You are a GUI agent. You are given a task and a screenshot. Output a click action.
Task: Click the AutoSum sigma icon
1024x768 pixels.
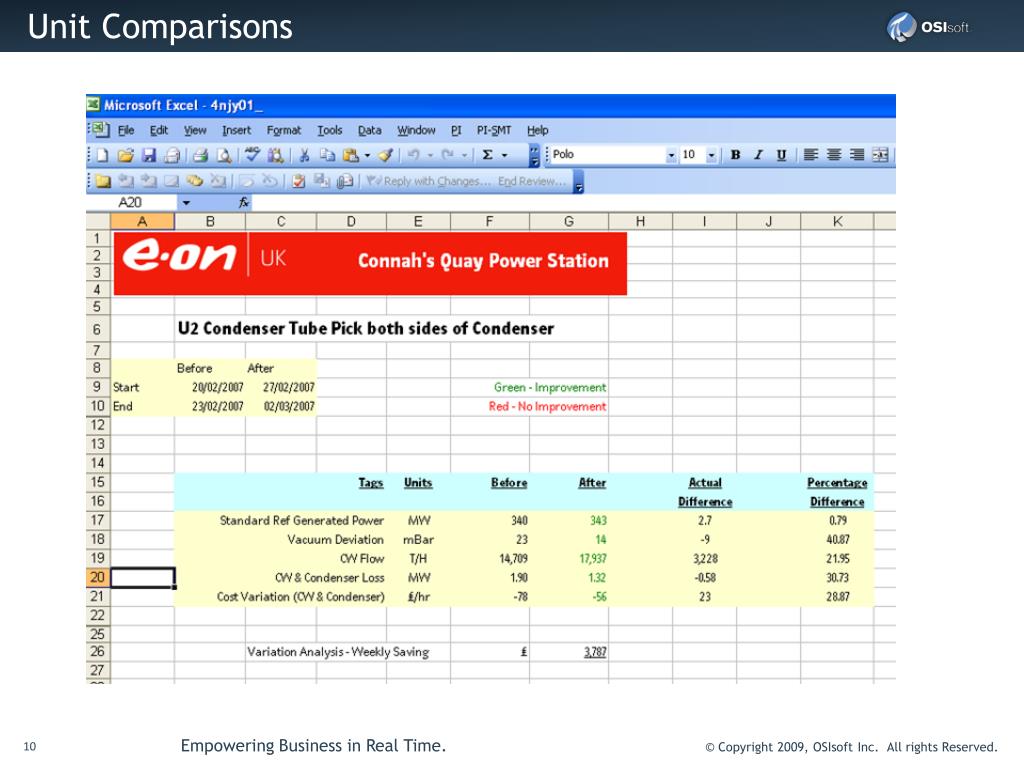[487, 155]
